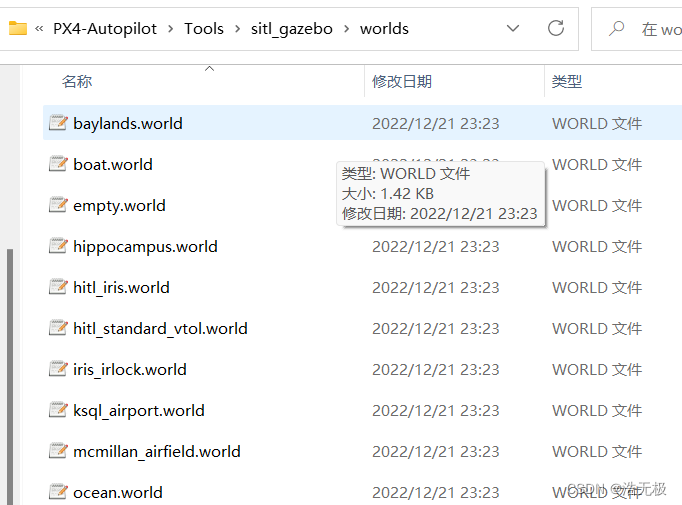Image resolution: width=682 pixels, height=505 pixels.
Task: Click the boat.world file icon
Action: (x=58, y=164)
